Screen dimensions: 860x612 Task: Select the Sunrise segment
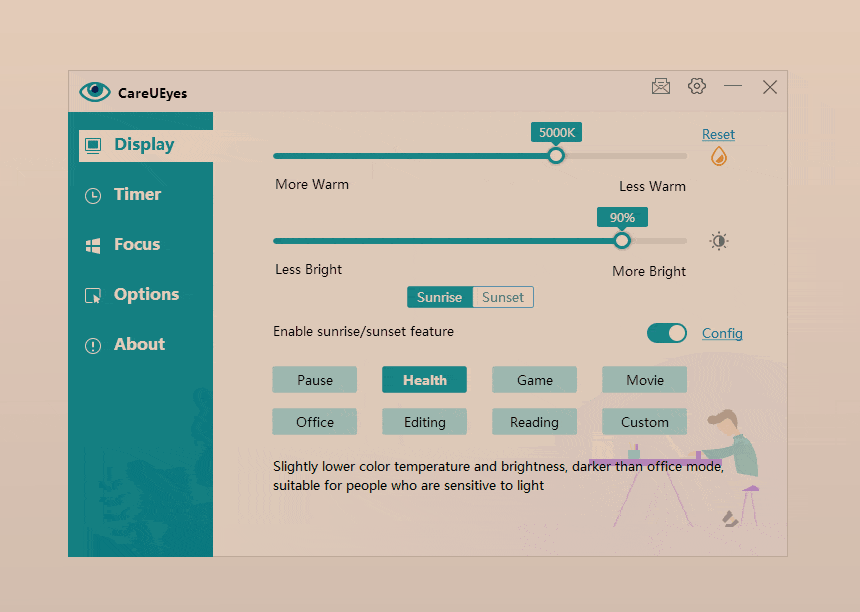(x=439, y=297)
